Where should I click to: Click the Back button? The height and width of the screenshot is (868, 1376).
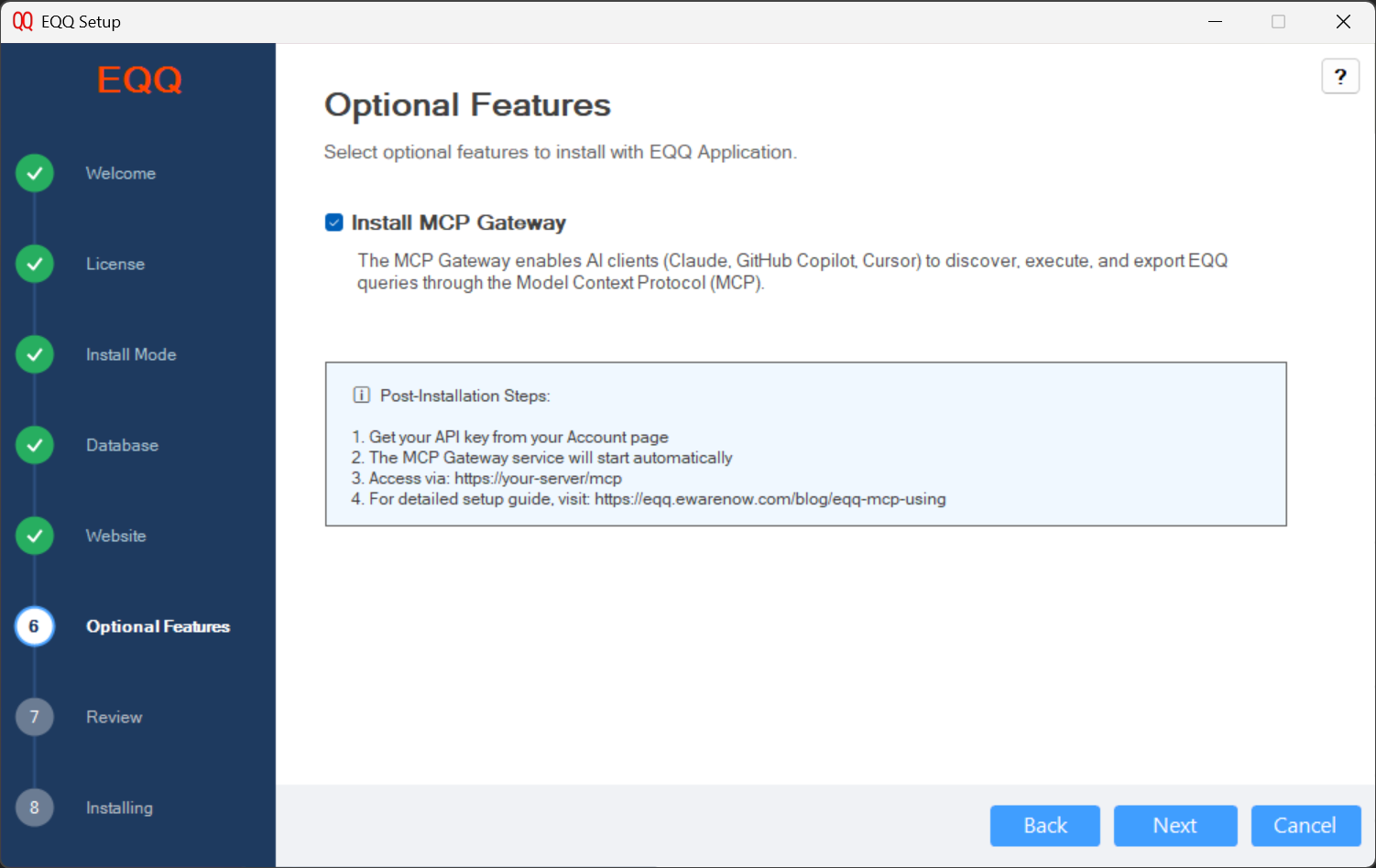[1044, 825]
